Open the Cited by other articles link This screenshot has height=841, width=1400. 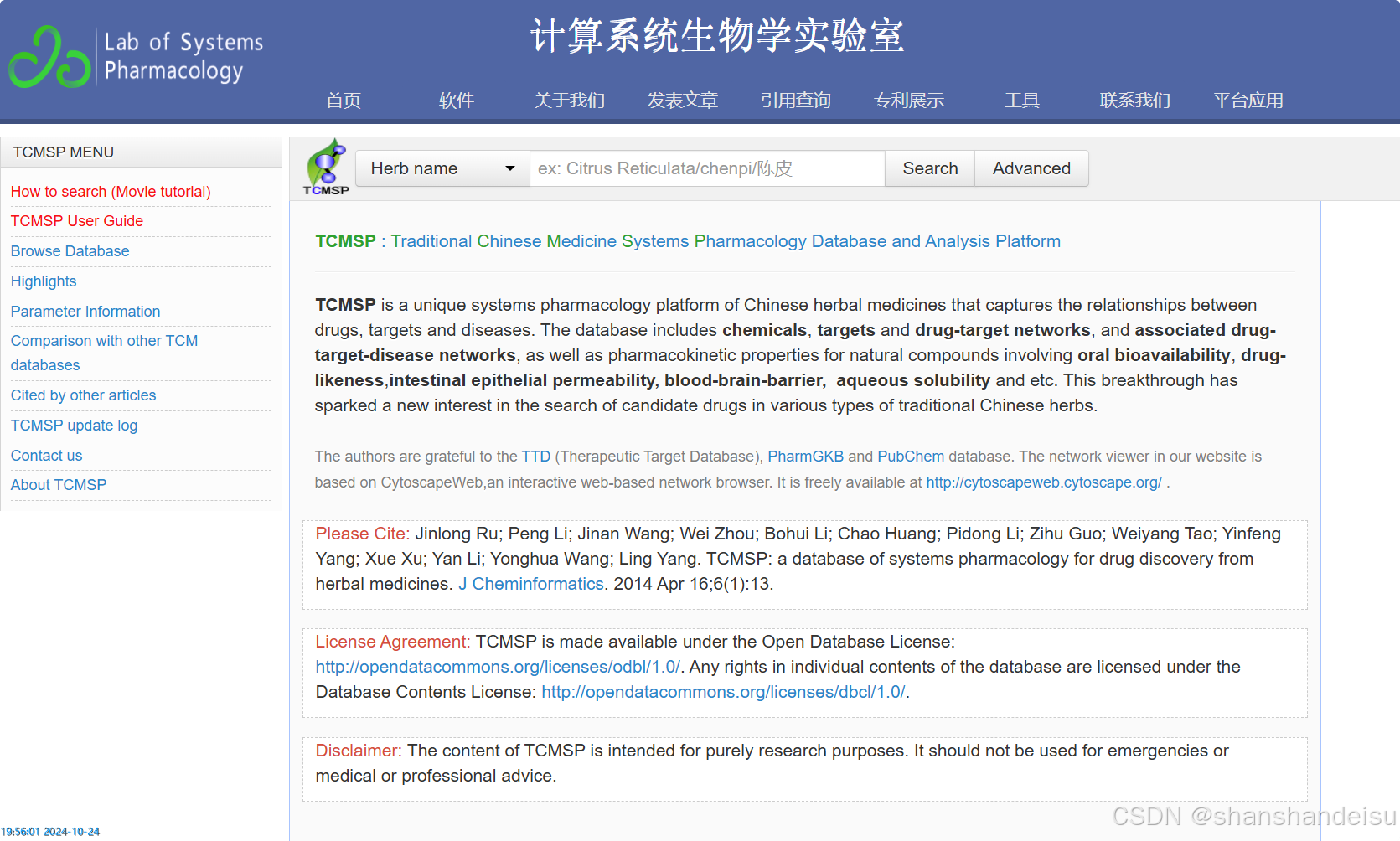point(84,395)
